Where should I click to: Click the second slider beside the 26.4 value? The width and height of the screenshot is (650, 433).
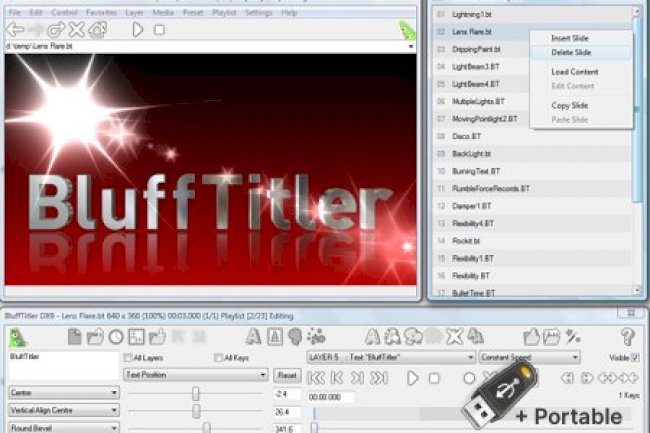coord(196,411)
